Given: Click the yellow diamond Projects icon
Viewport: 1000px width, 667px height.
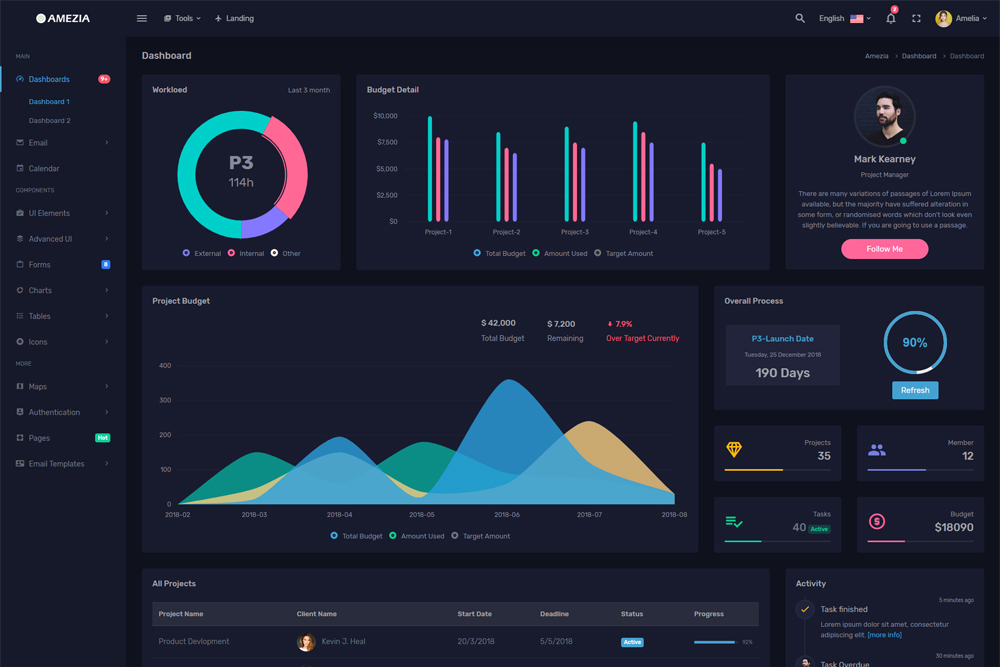Looking at the screenshot, I should click(x=734, y=450).
